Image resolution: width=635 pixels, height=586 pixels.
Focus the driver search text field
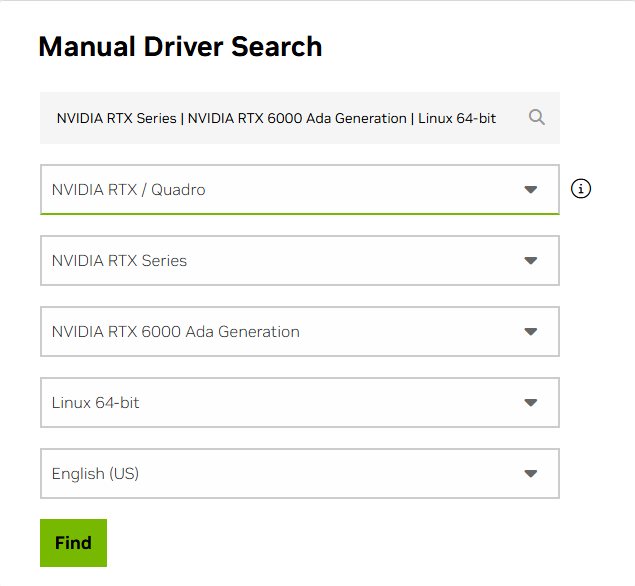point(300,118)
